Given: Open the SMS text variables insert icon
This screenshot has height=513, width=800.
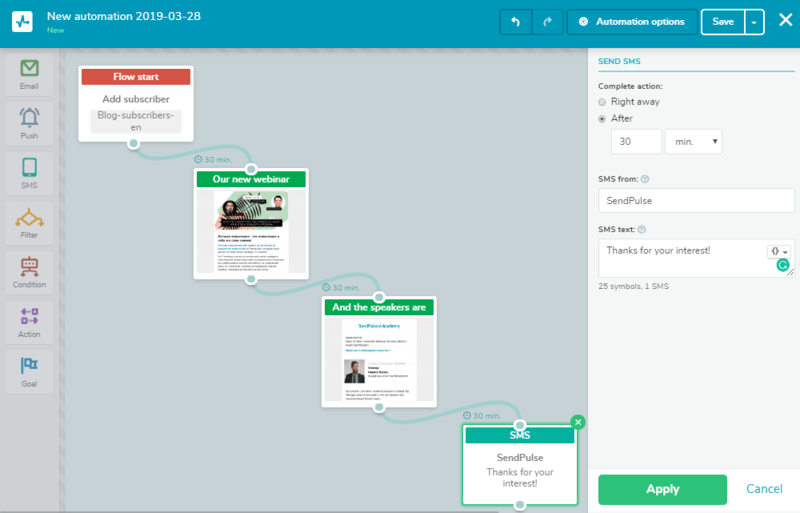Looking at the screenshot, I should point(778,251).
